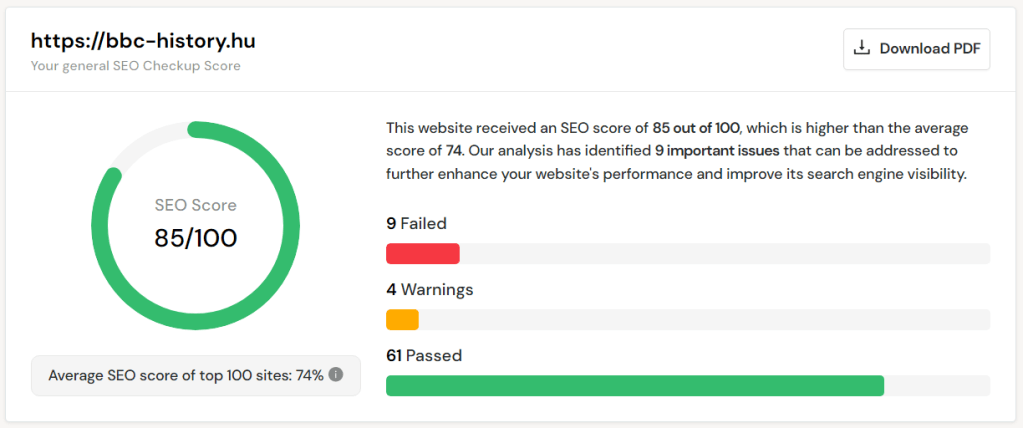Open the 4 Warnings label
This screenshot has width=1023, height=428.
pyautogui.click(x=429, y=290)
